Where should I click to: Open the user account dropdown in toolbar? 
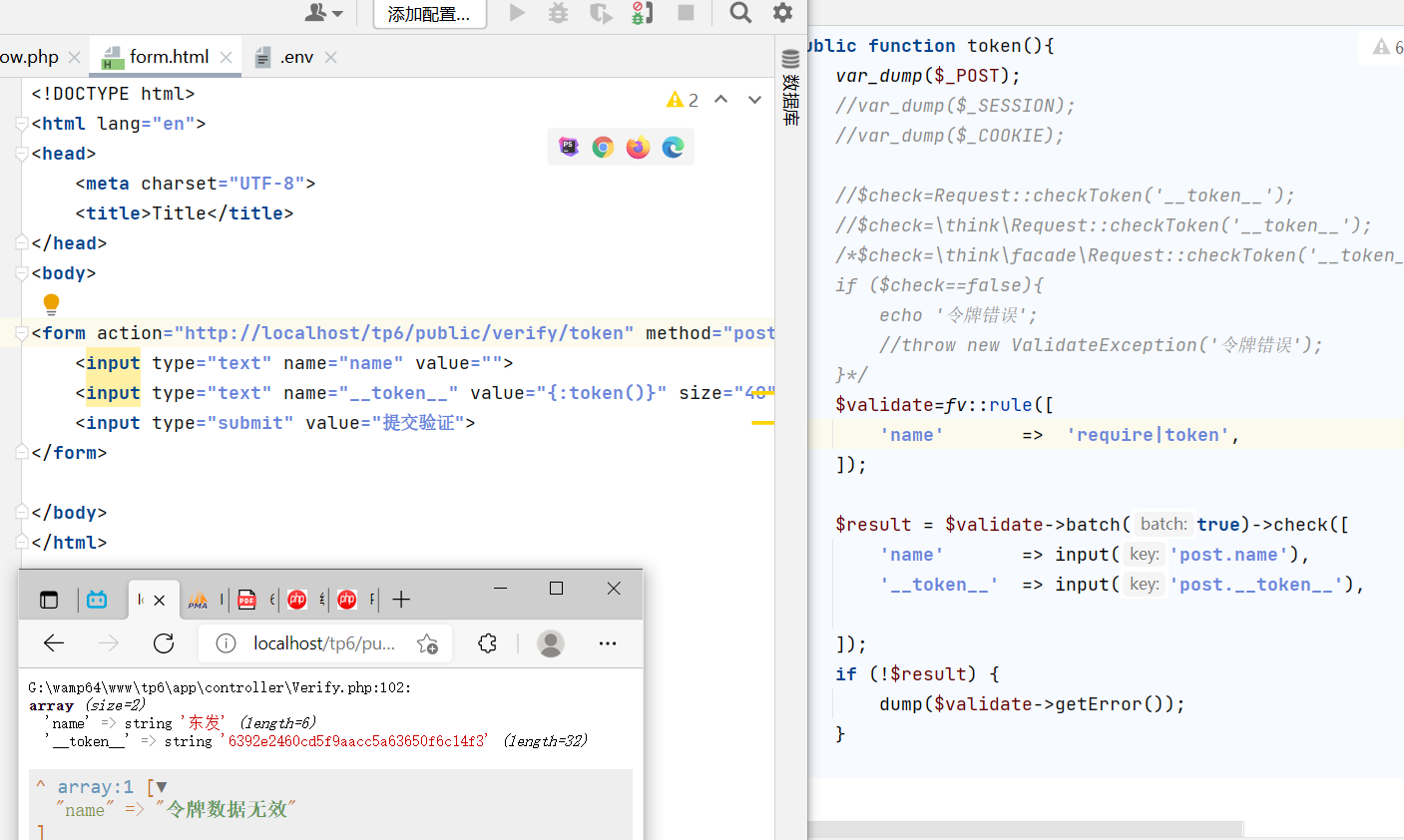point(323,13)
